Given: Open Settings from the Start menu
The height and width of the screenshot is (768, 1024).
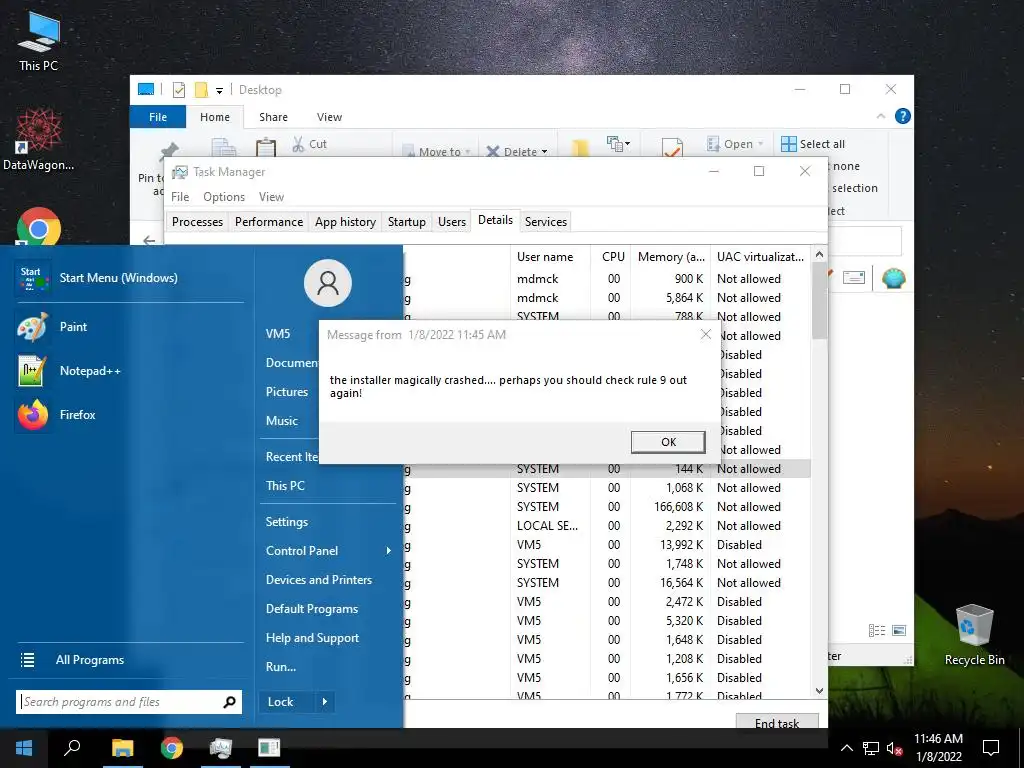Looking at the screenshot, I should click(287, 522).
